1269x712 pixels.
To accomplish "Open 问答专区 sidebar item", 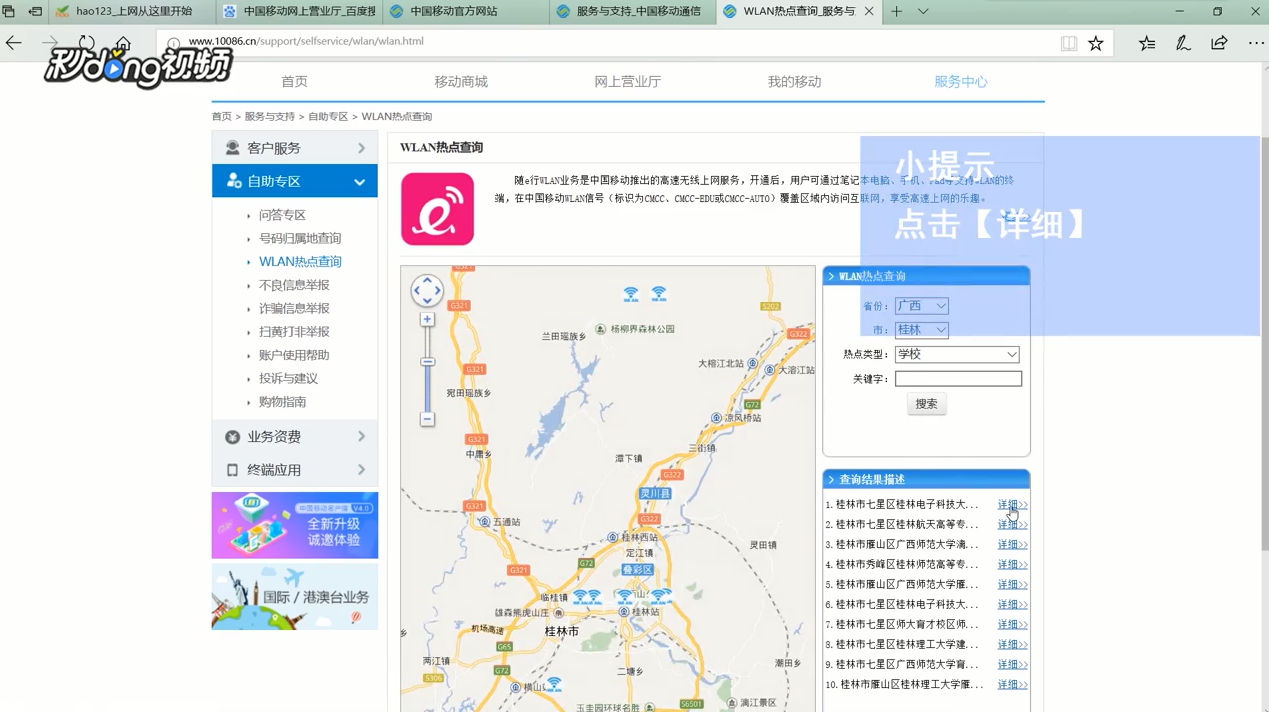I will point(282,215).
